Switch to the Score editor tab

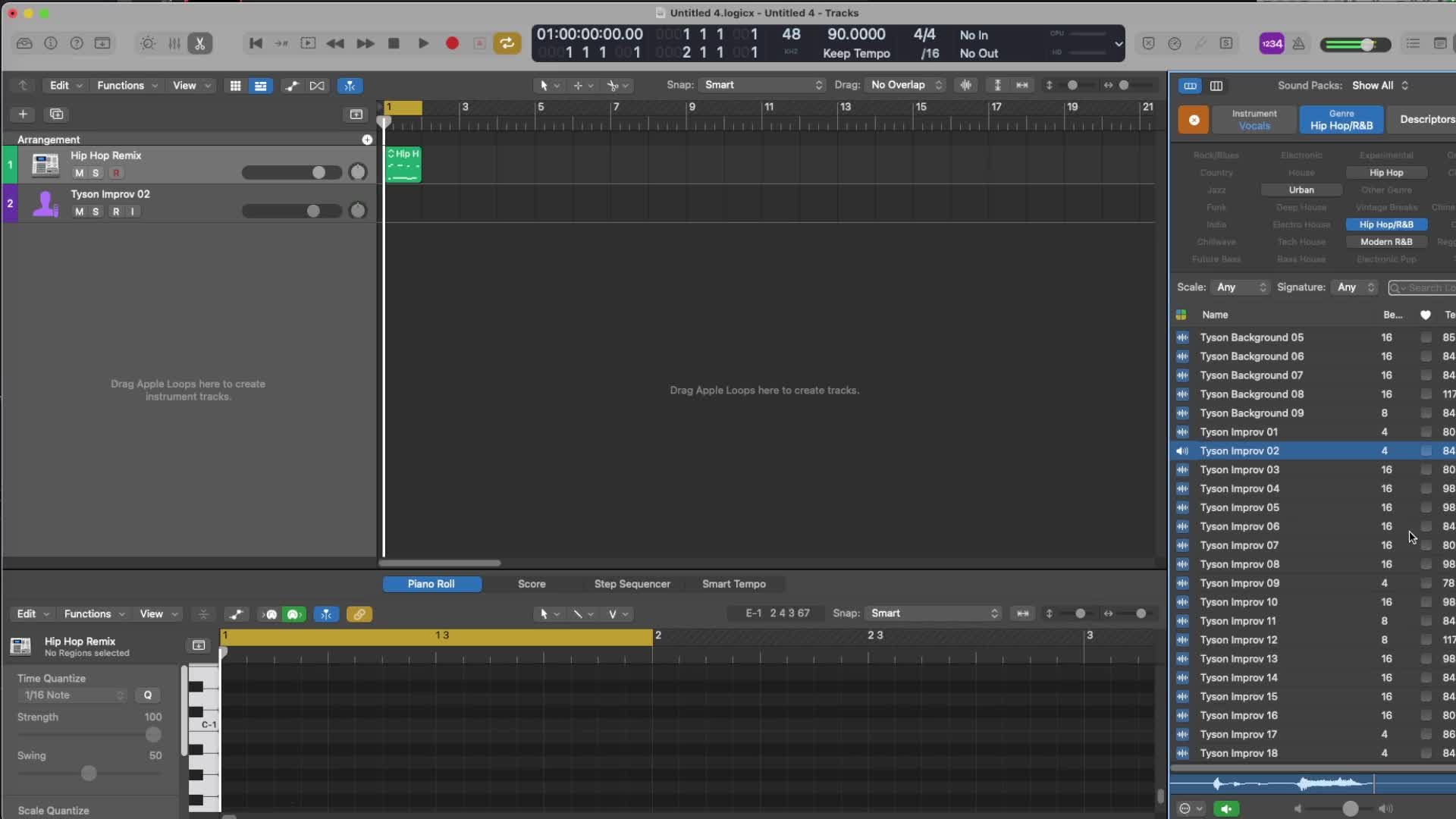pos(531,584)
